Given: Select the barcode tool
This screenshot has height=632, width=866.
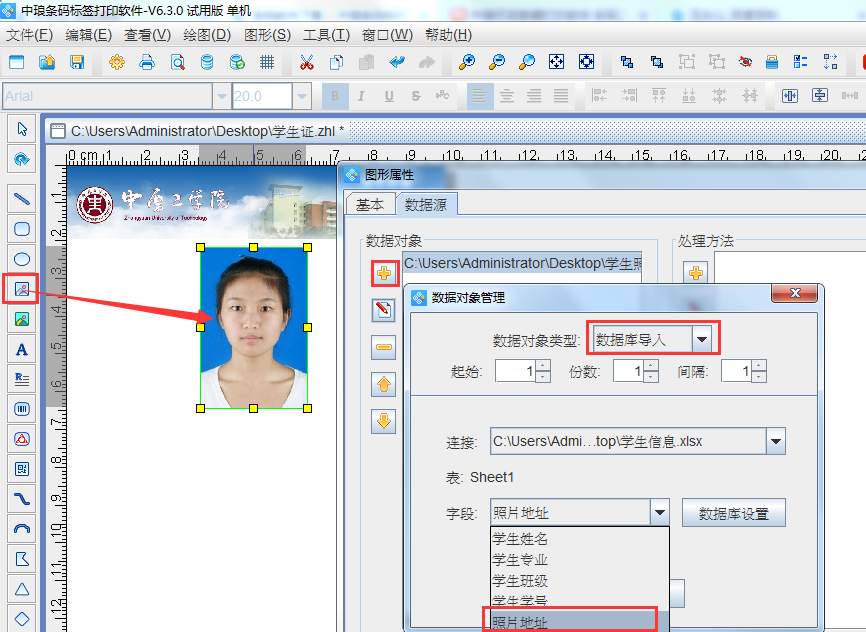Looking at the screenshot, I should click(x=22, y=409).
